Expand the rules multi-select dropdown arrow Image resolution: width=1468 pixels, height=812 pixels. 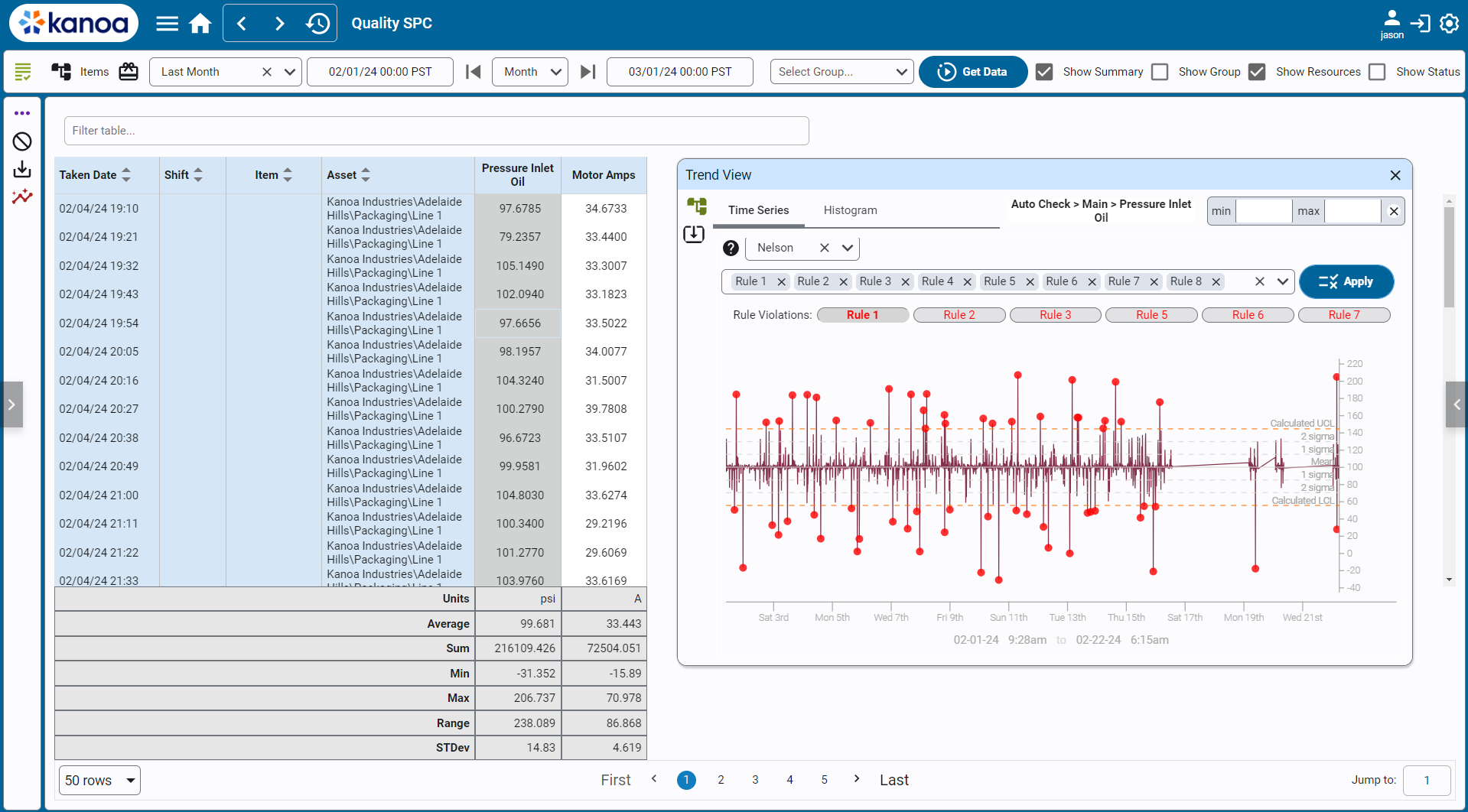pyautogui.click(x=1283, y=281)
